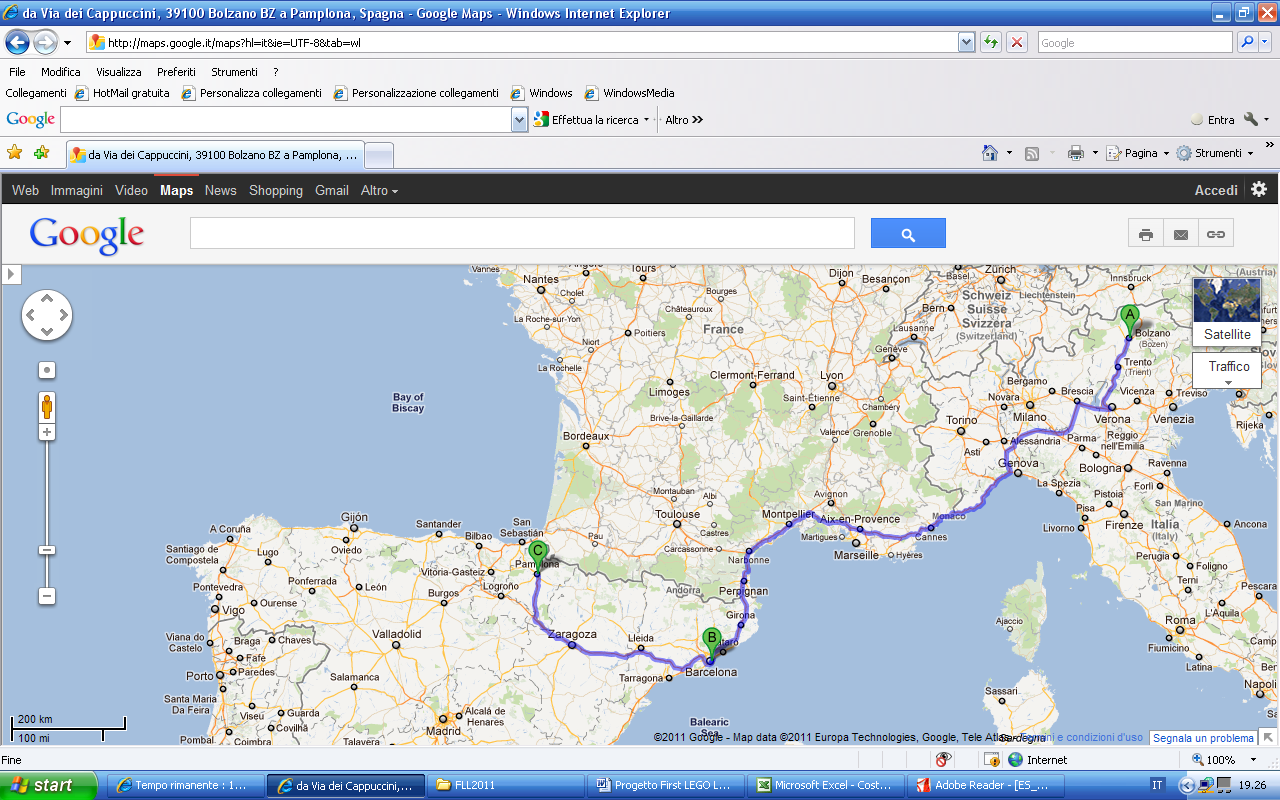The height and width of the screenshot is (800, 1280).
Task: Zoom in with the plus button
Action: pos(47,432)
